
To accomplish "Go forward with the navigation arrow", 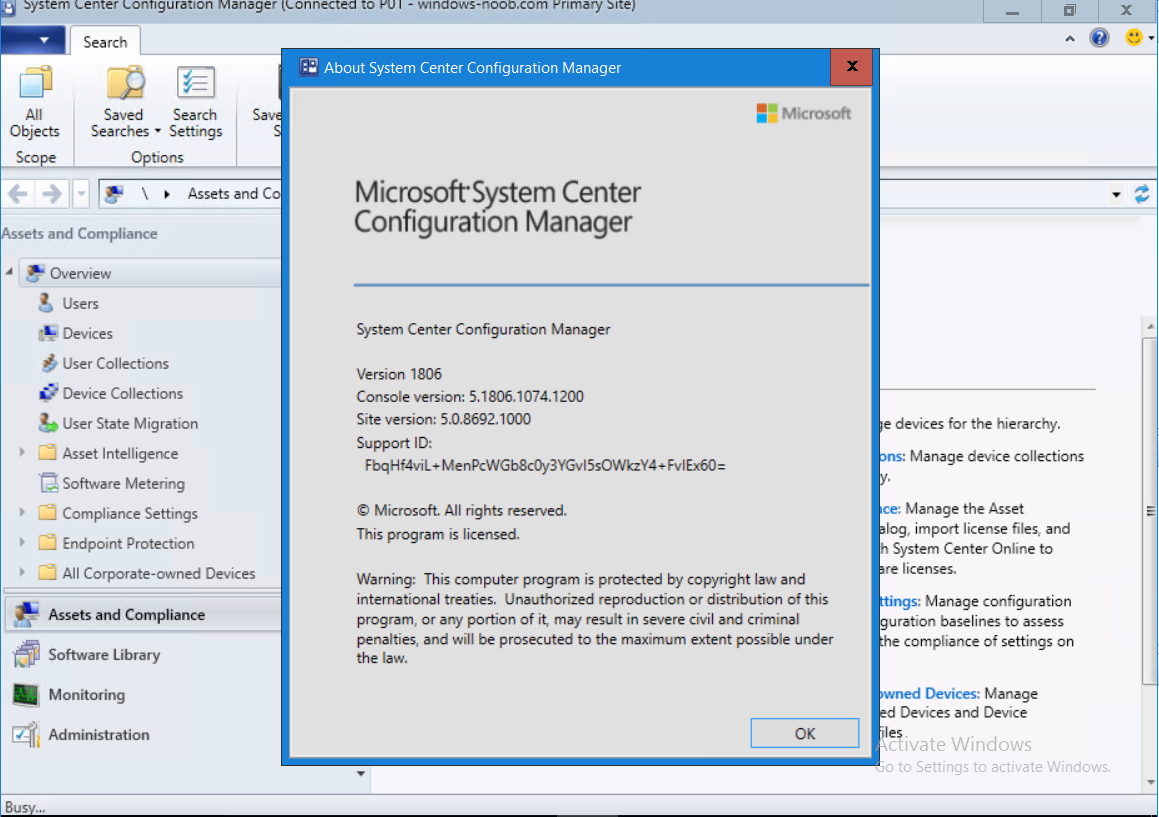I will click(x=51, y=194).
